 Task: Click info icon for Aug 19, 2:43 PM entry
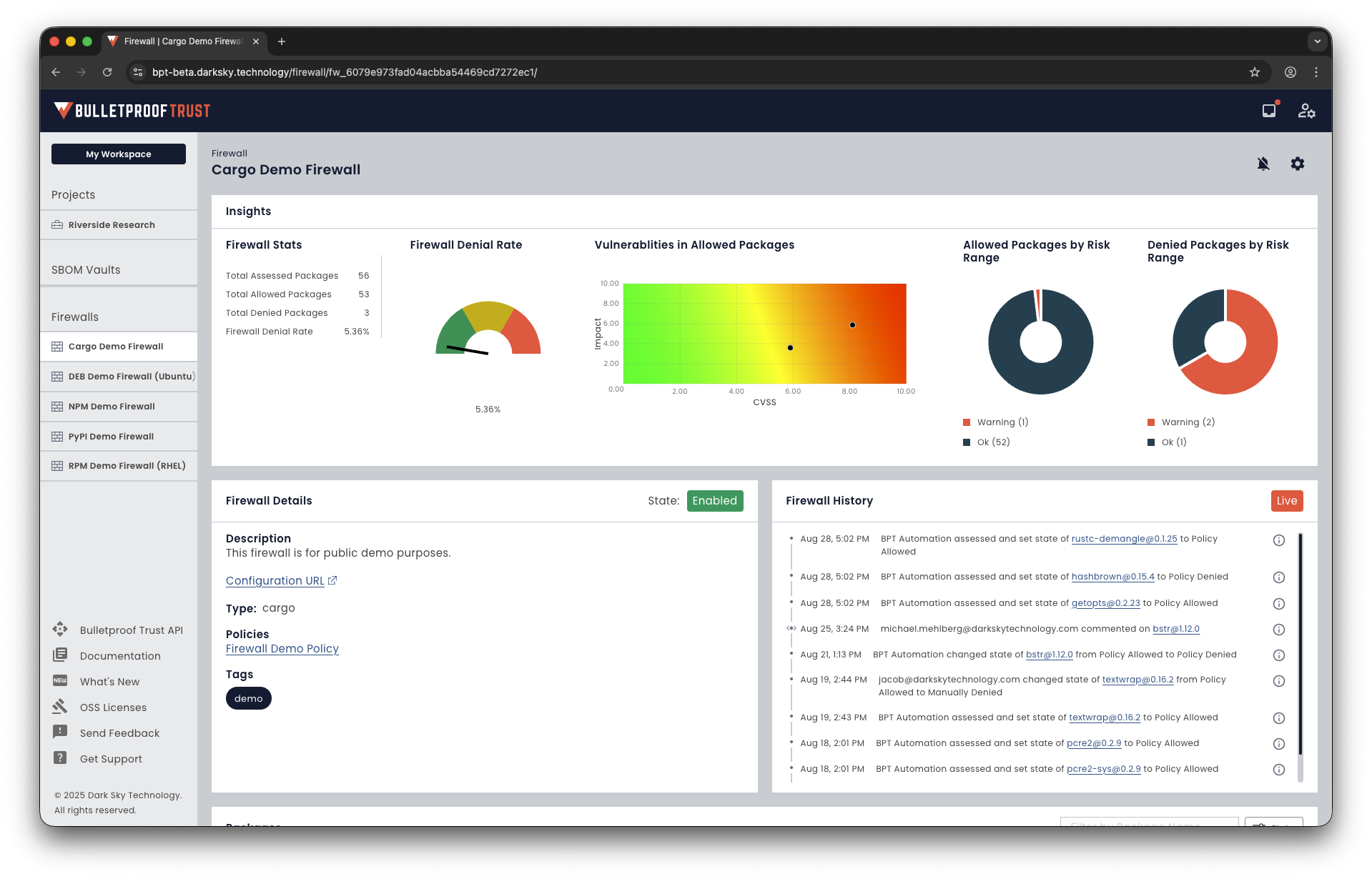(x=1279, y=718)
